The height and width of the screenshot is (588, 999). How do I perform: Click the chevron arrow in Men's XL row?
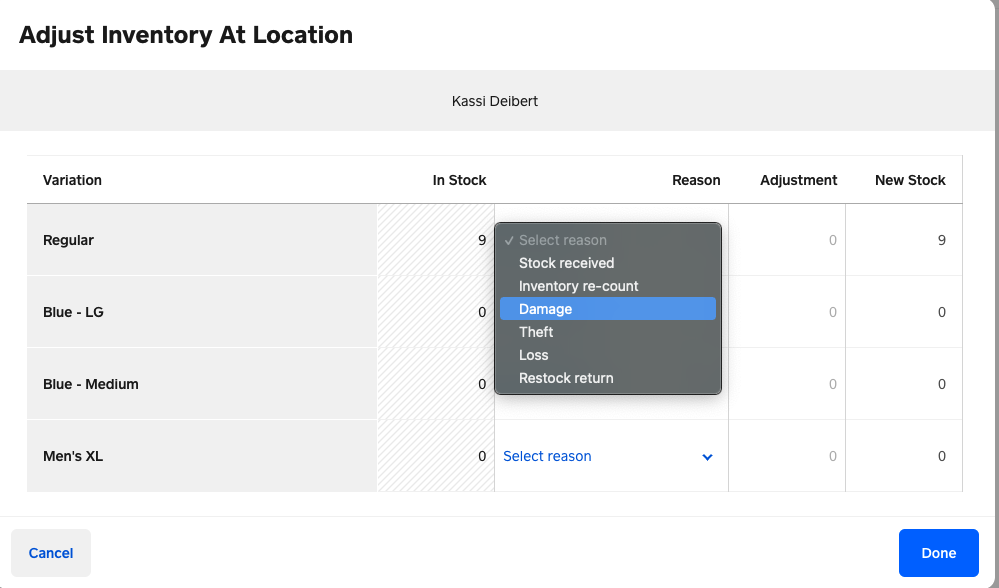point(707,457)
